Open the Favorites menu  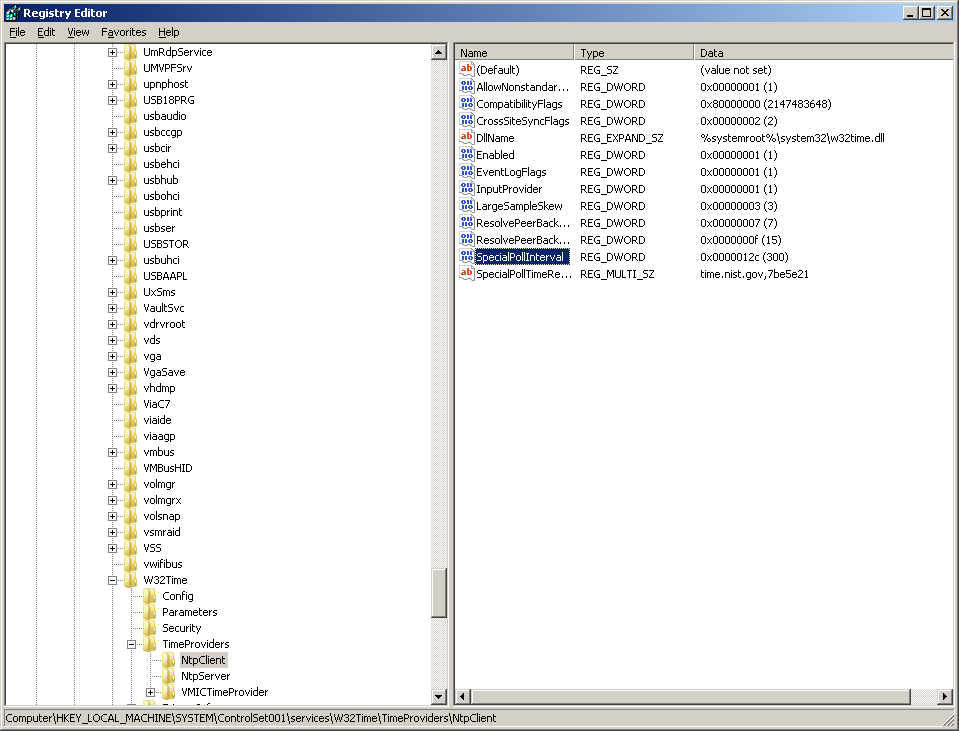tap(124, 32)
